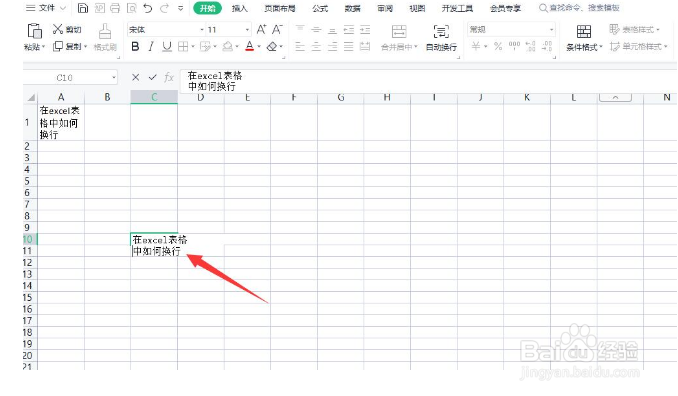Collapse the formula bar with the chevron
678x396 pixels.
(x=615, y=97)
